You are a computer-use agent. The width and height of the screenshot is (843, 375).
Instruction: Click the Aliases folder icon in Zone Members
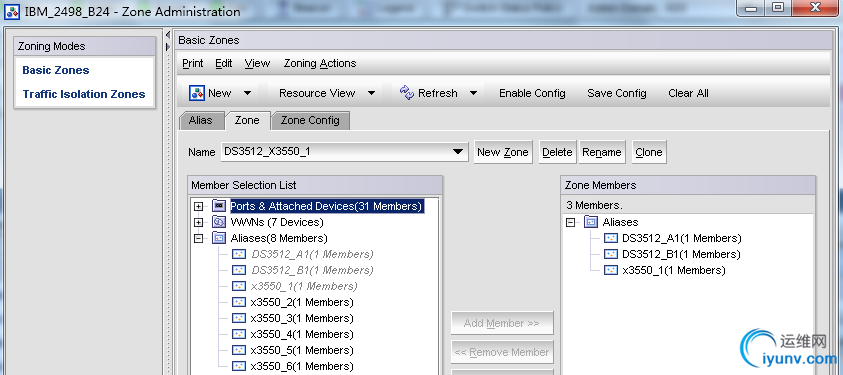pyautogui.click(x=591, y=222)
